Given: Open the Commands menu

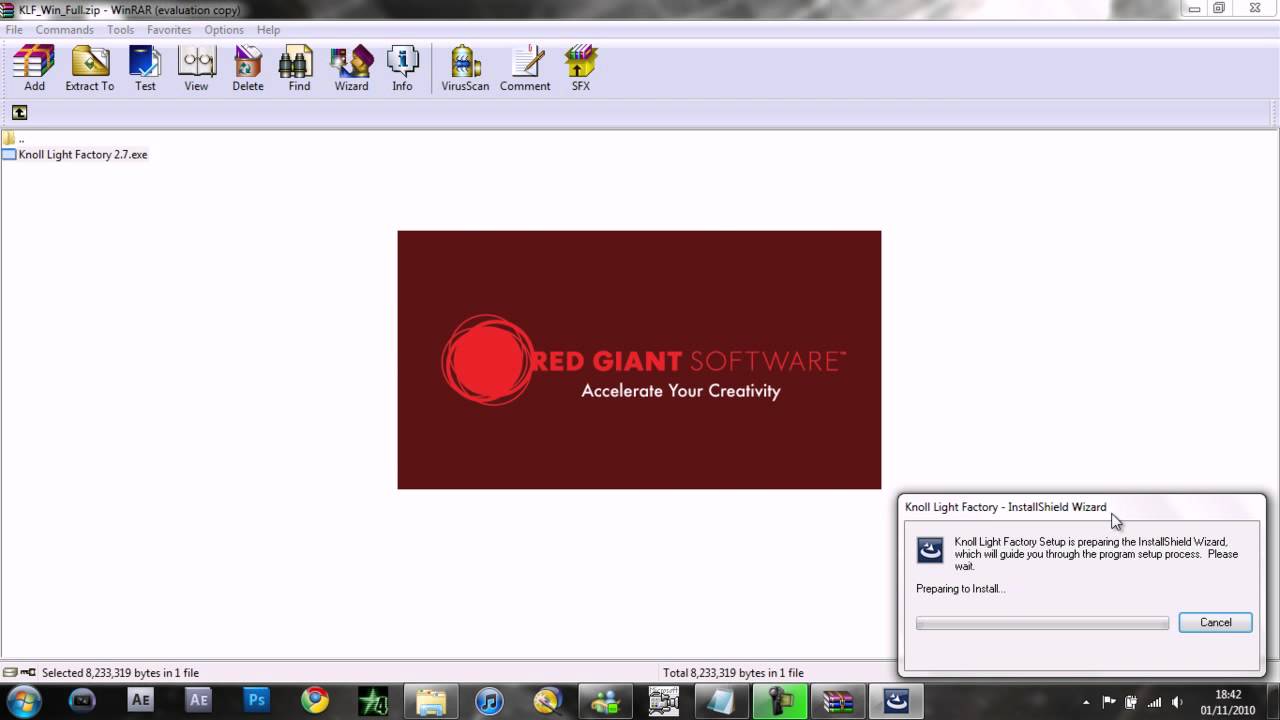Looking at the screenshot, I should point(64,30).
